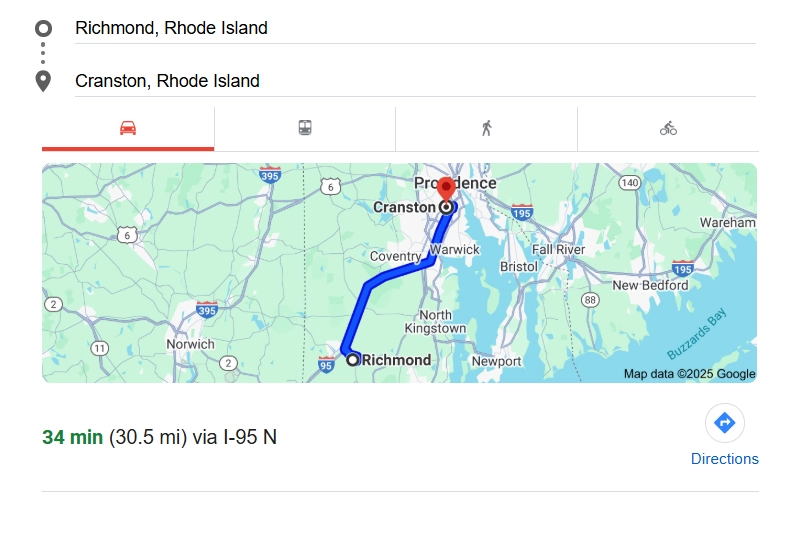Click the destination pin icon beside Cranston

43,81
